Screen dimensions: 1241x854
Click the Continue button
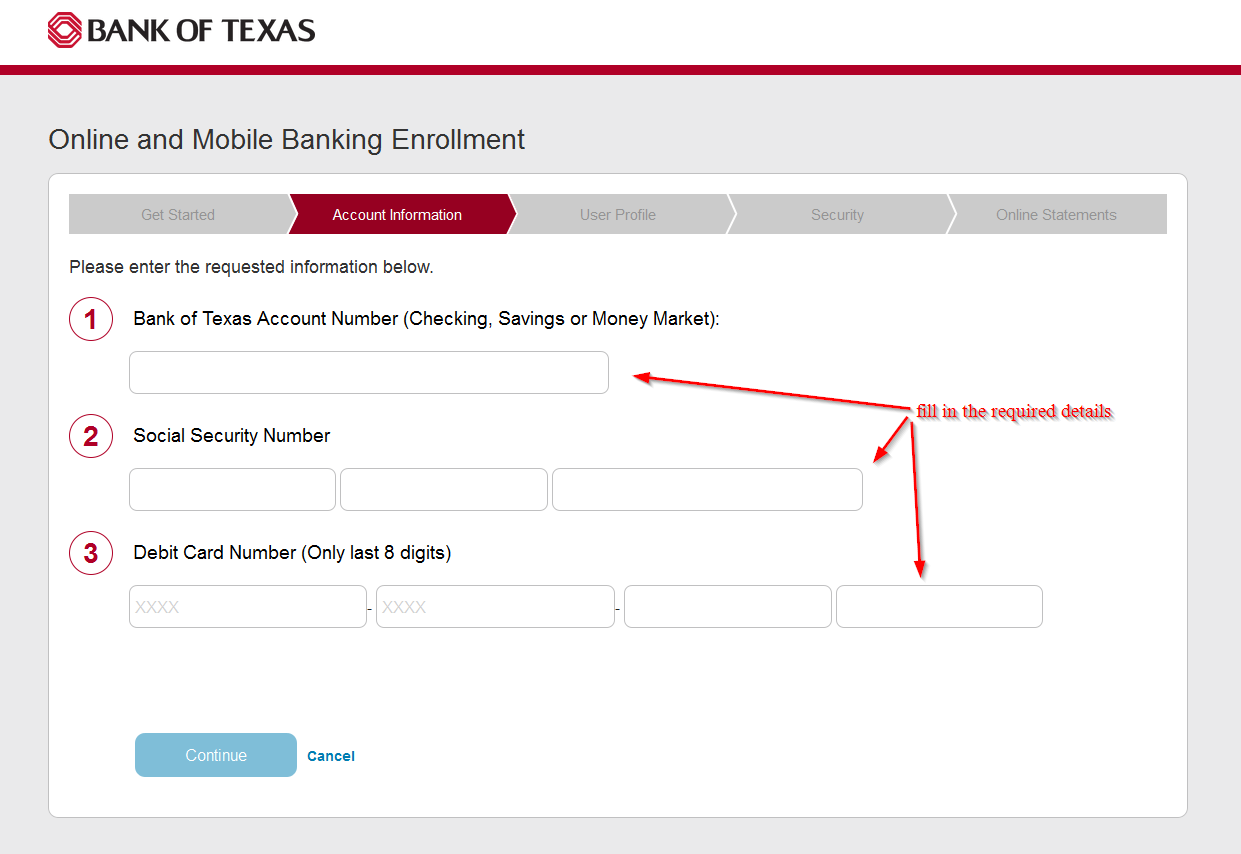(x=216, y=755)
